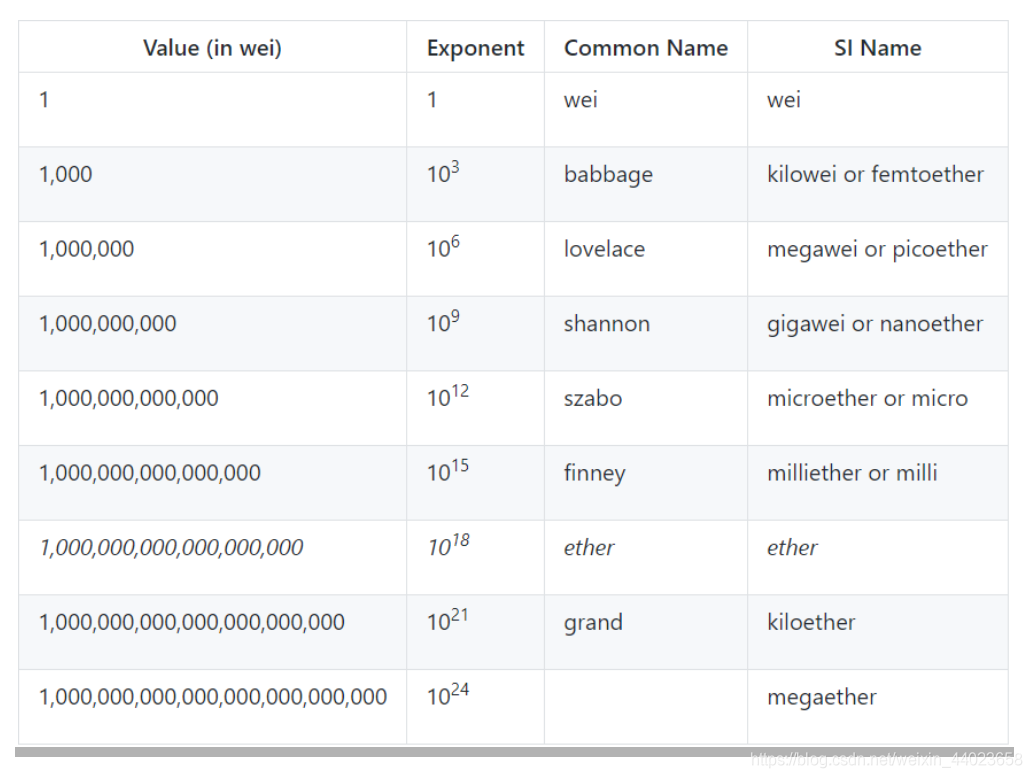The height and width of the screenshot is (778, 1032).
Task: Select the "megaether" cell
Action: [x=821, y=697]
